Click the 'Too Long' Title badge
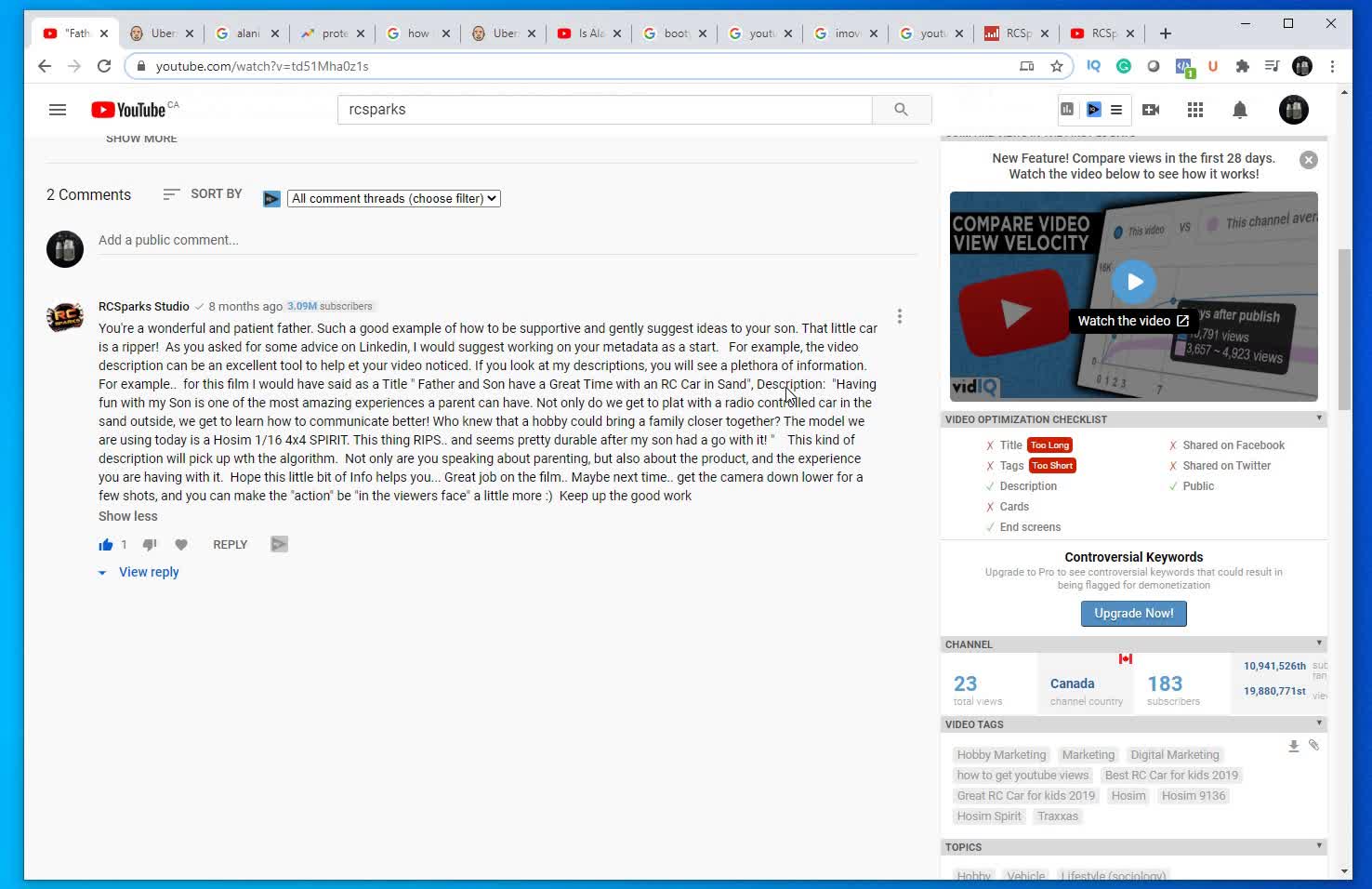Viewport: 1372px width, 889px height. click(1049, 445)
